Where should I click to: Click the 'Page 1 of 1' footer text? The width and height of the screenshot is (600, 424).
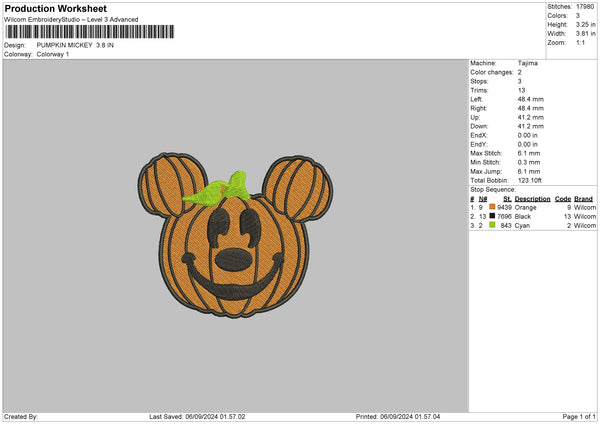tap(579, 417)
